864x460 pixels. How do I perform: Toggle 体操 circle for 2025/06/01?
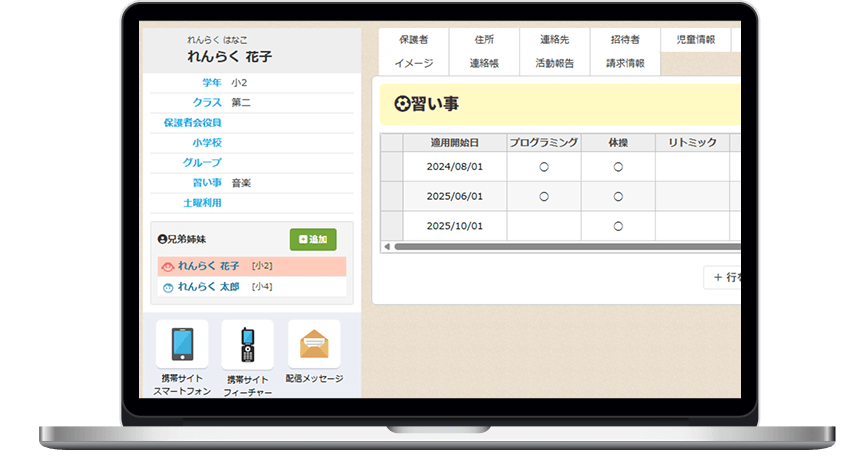[618, 196]
